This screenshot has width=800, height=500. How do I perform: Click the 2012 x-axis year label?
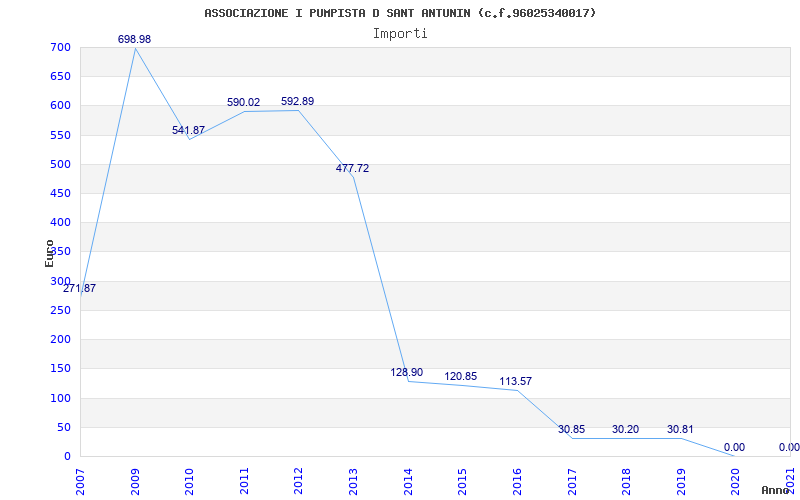coord(298,482)
